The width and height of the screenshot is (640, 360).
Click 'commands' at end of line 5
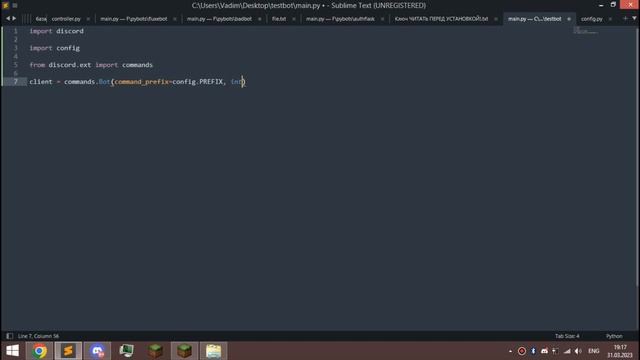click(x=137, y=65)
